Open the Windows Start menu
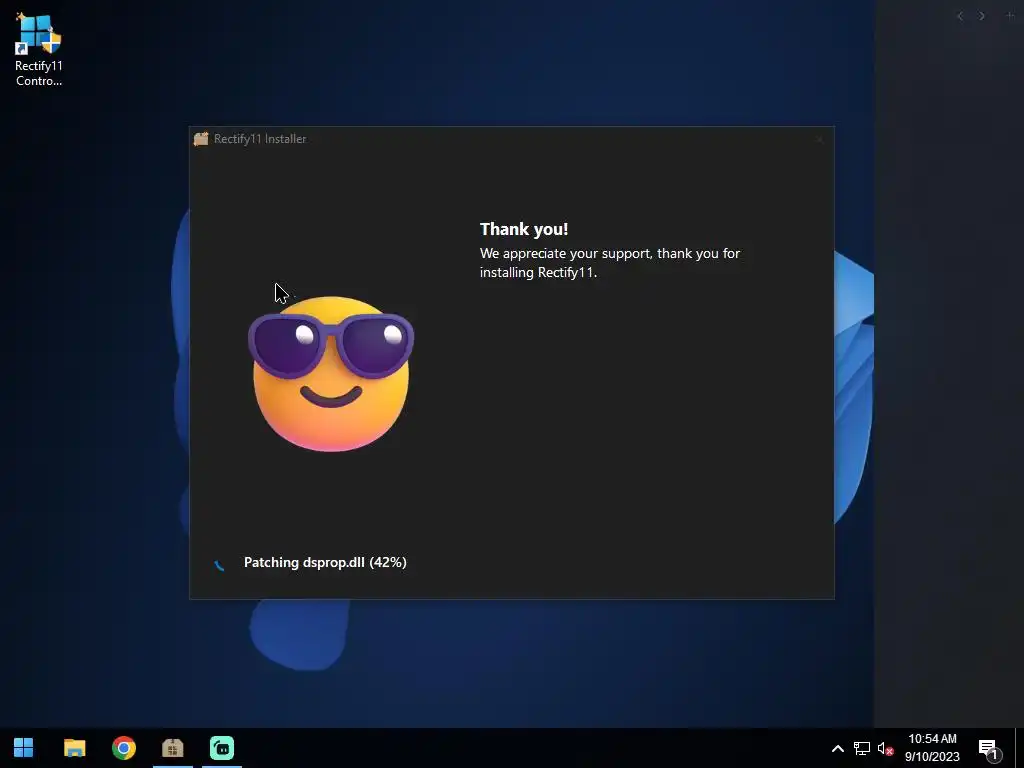The height and width of the screenshot is (768, 1024). click(24, 748)
